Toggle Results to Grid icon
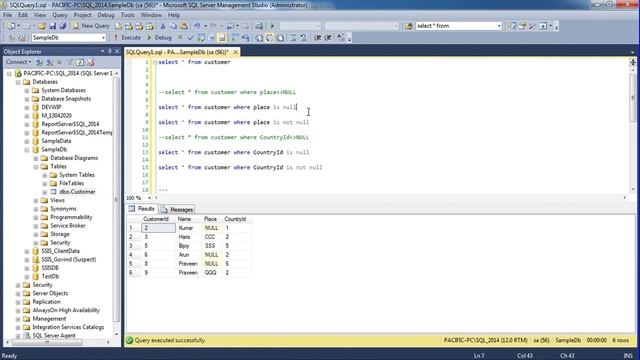This screenshot has width=640, height=360. point(269,38)
